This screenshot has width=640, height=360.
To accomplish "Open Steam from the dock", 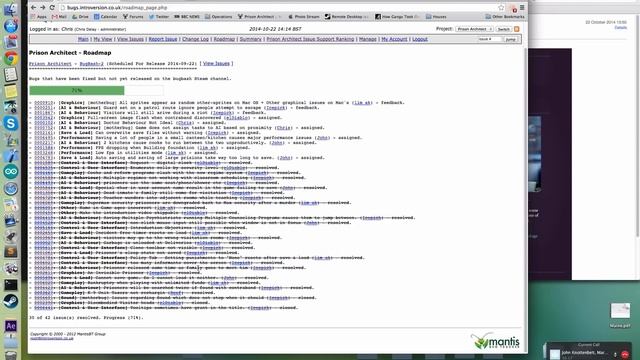I will click(11, 301).
